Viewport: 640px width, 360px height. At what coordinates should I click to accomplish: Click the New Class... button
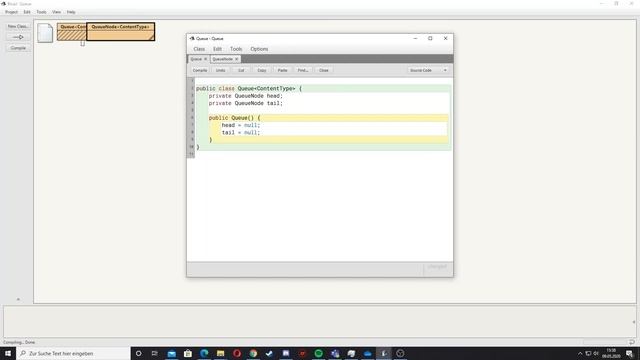click(x=18, y=26)
